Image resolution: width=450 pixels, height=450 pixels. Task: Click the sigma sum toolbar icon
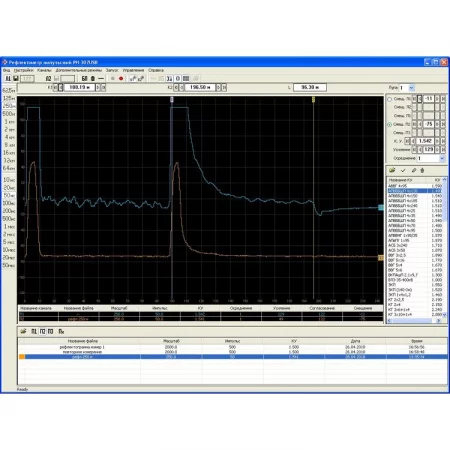point(169,79)
